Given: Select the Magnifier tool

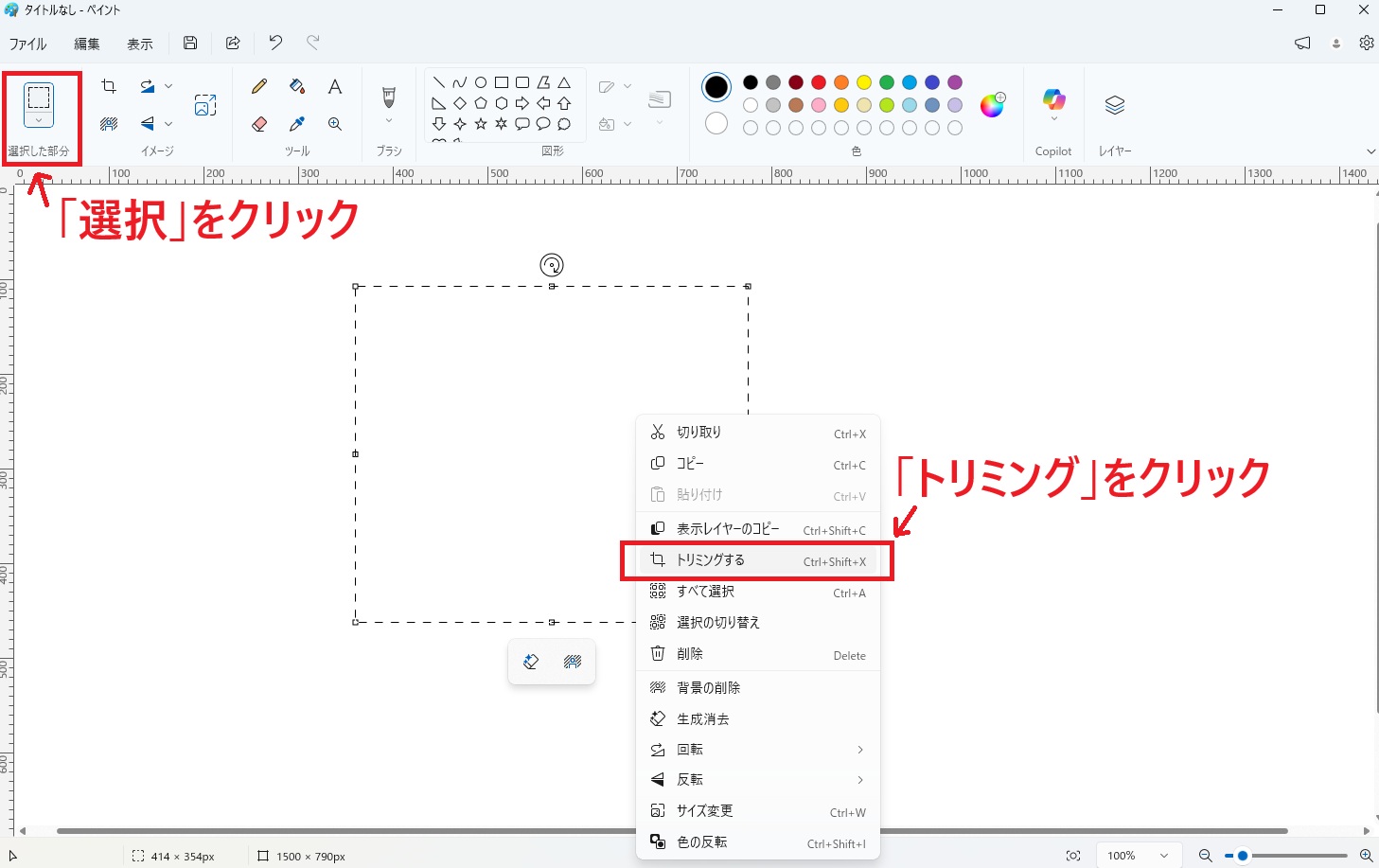Looking at the screenshot, I should [334, 124].
